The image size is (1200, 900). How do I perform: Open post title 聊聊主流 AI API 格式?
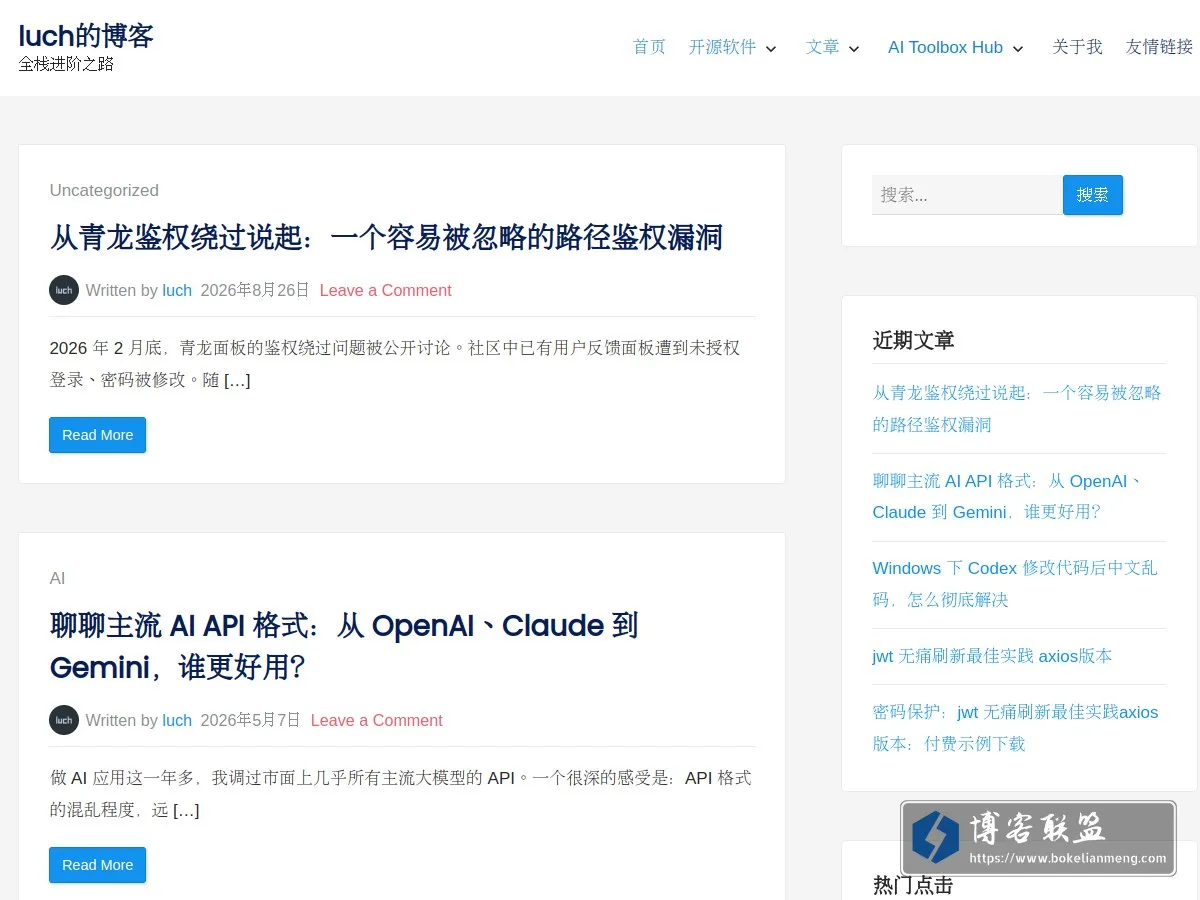pos(344,646)
